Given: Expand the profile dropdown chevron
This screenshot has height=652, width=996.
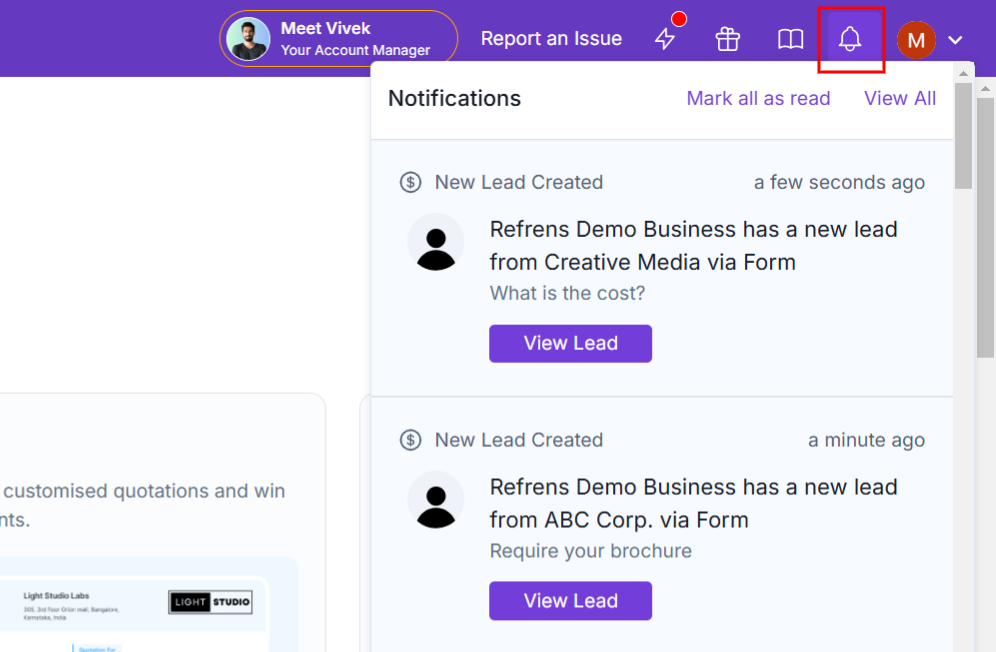Looking at the screenshot, I should (x=955, y=40).
